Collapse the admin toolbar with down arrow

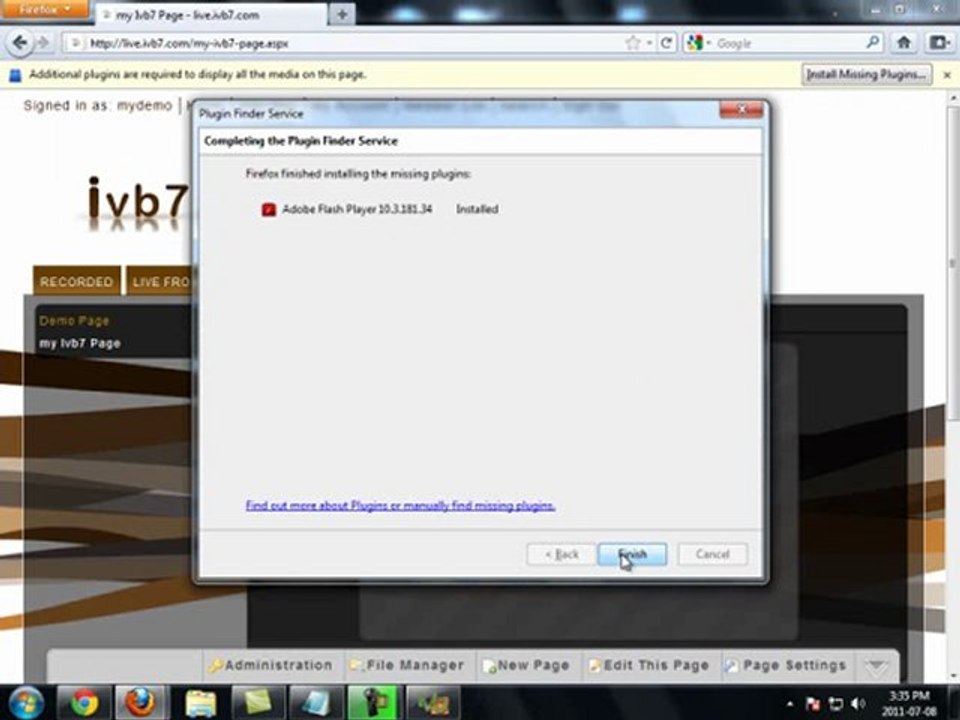point(876,667)
